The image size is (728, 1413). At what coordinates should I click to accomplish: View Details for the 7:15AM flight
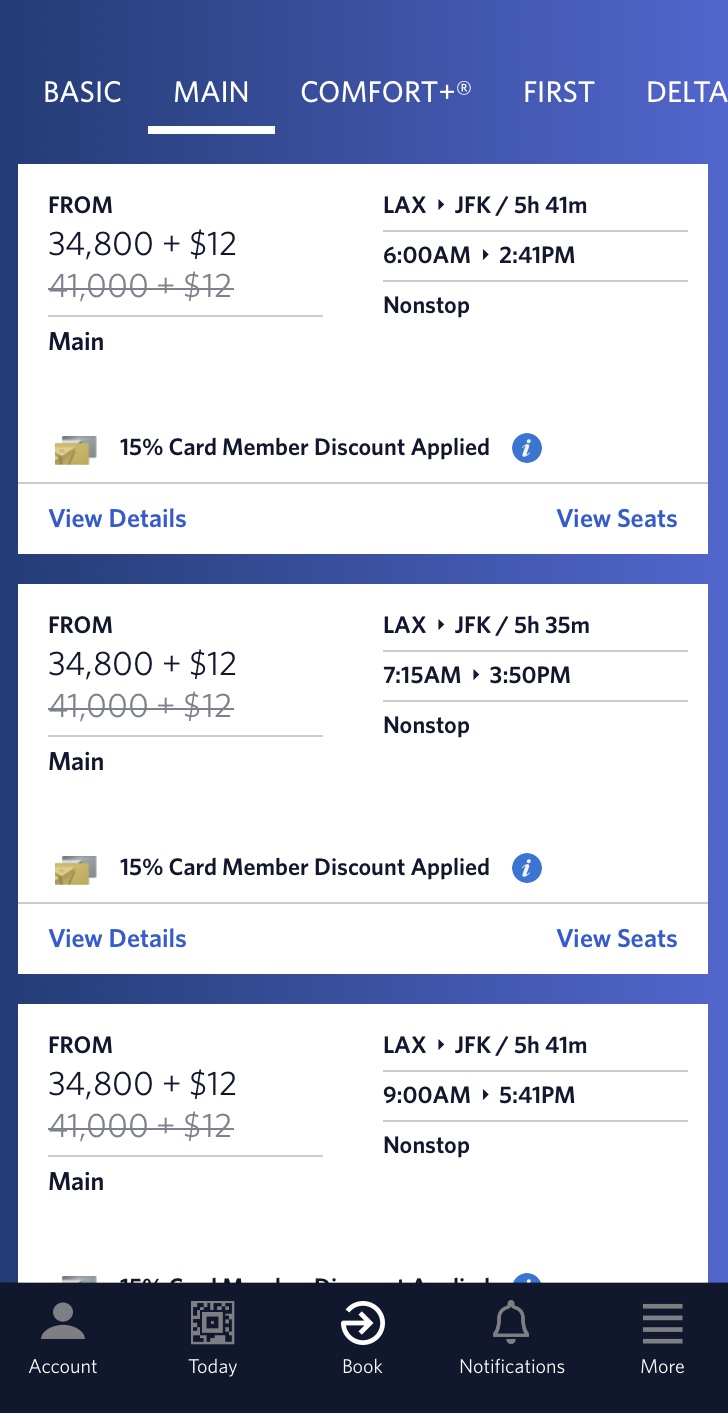[x=117, y=939]
